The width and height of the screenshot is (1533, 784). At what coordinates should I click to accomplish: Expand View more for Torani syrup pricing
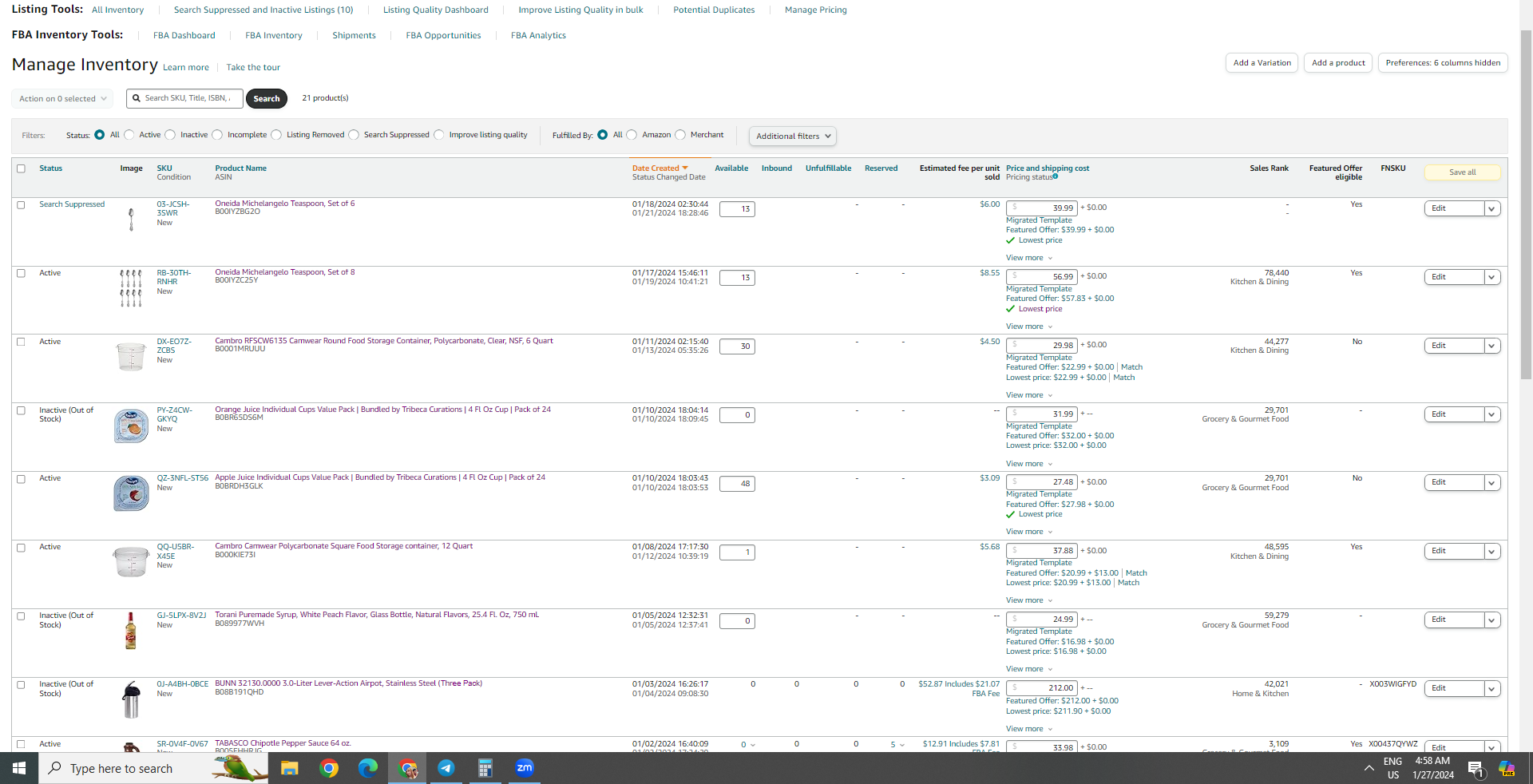point(1029,669)
